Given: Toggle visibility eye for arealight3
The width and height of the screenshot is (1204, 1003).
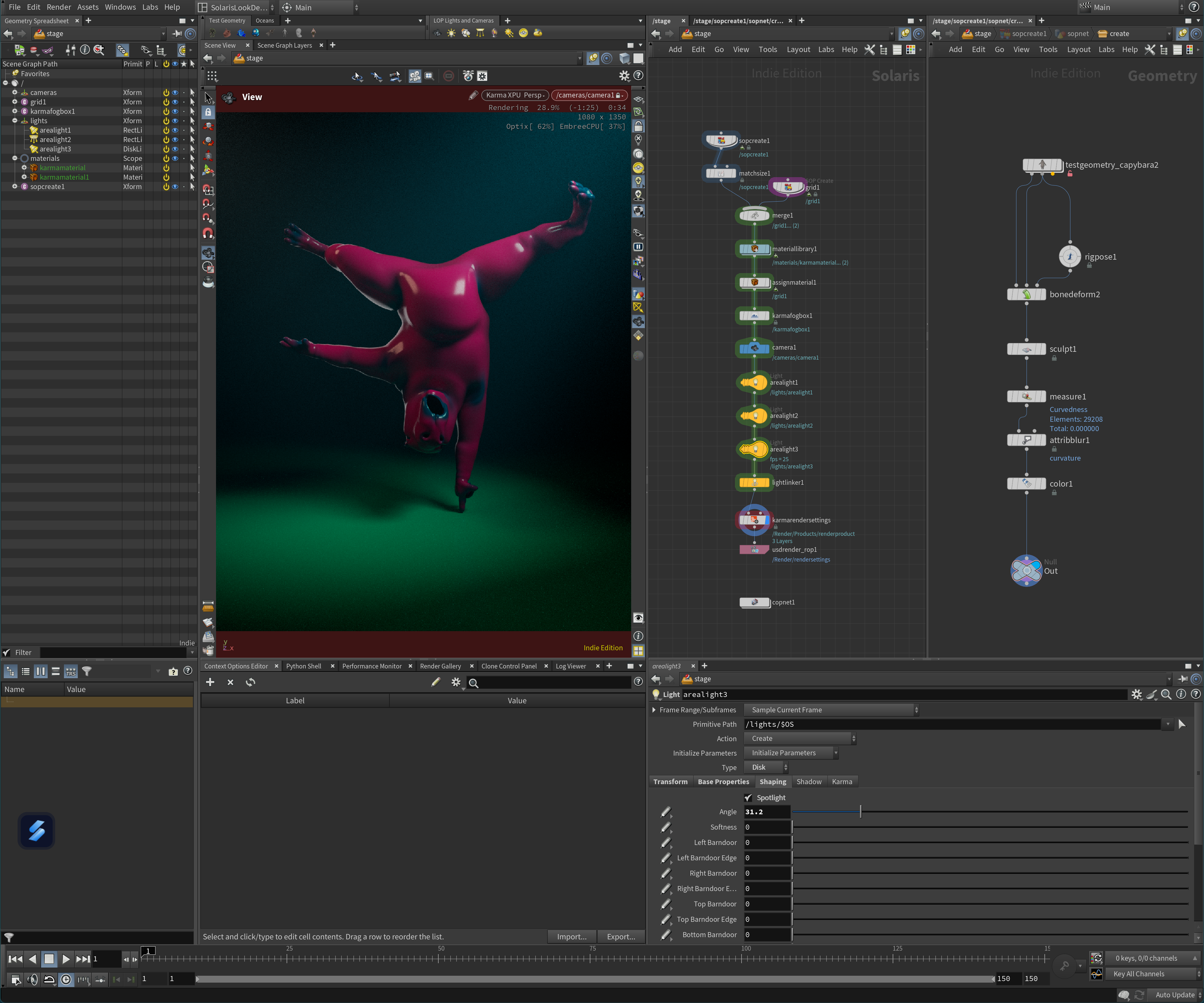Looking at the screenshot, I should point(175,149).
